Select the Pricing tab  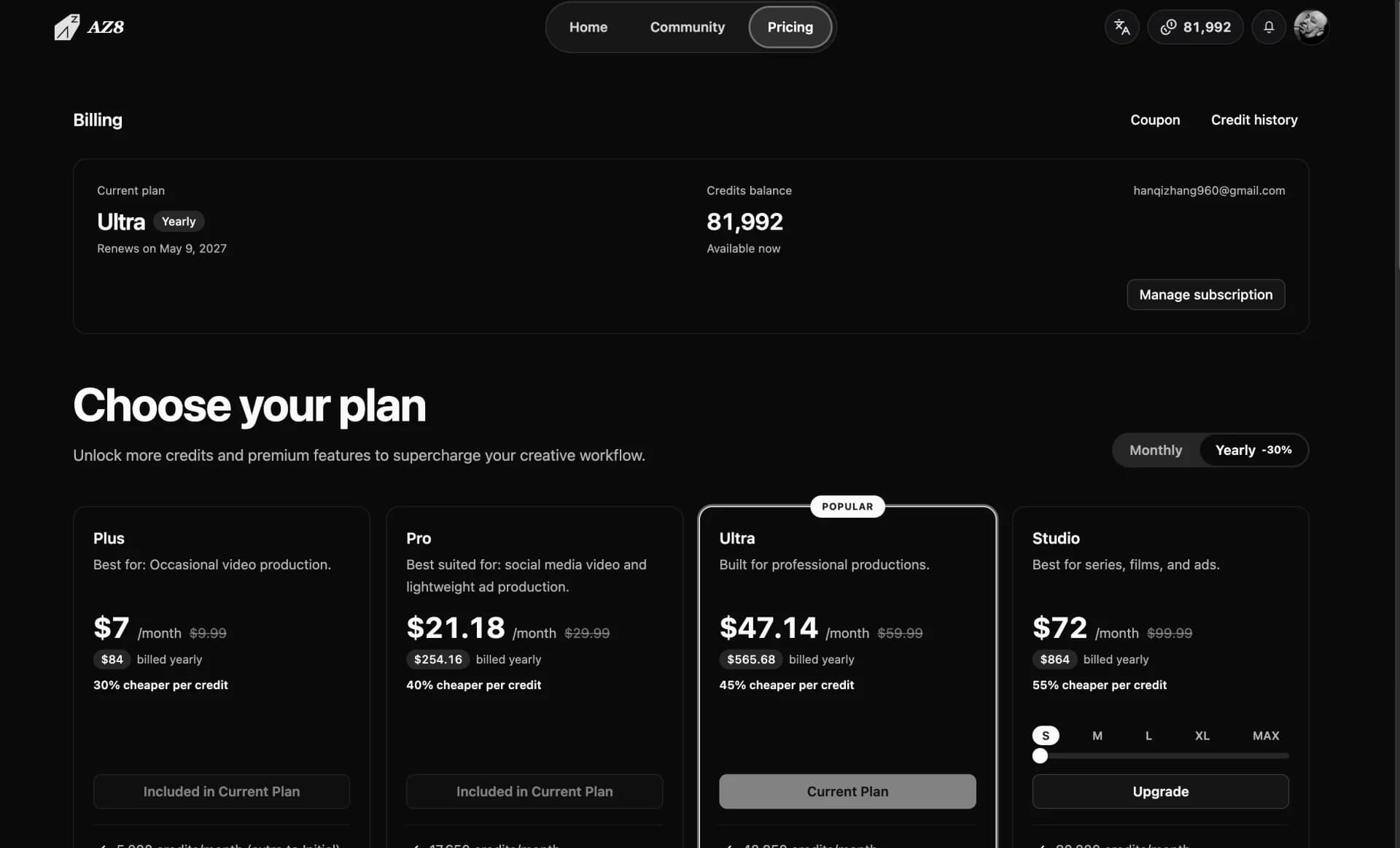click(790, 27)
